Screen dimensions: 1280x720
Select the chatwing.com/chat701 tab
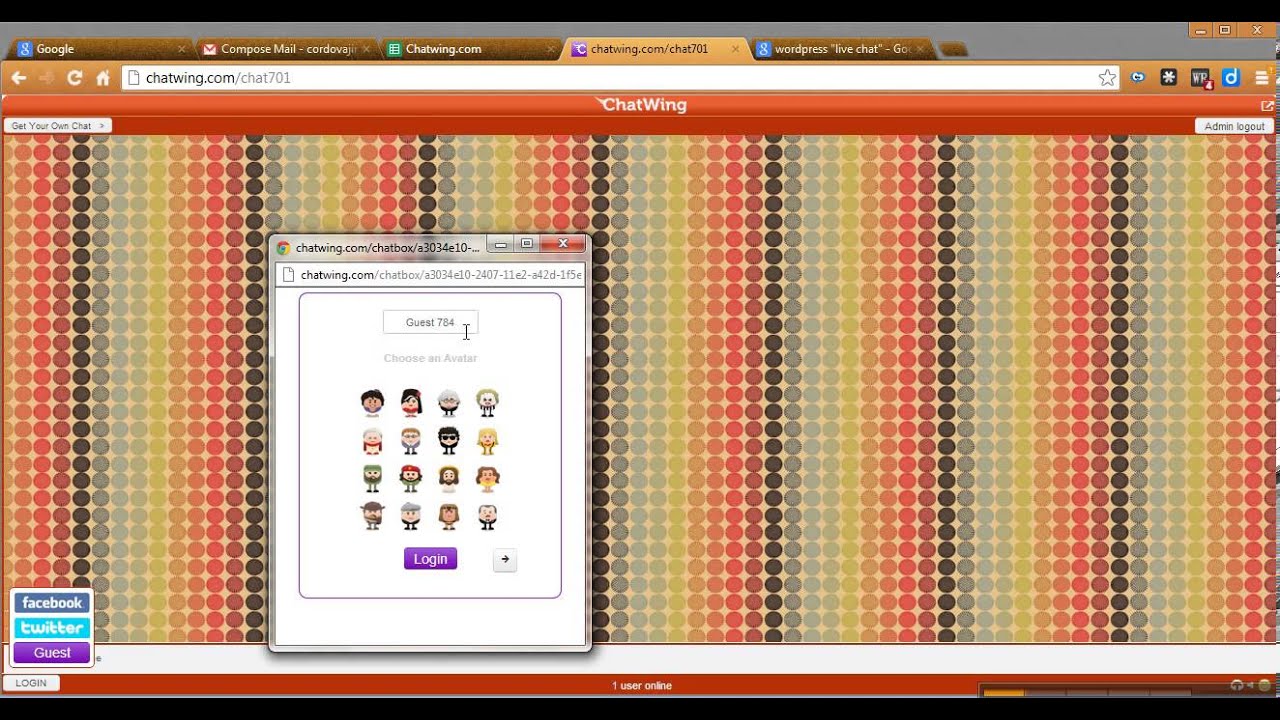tap(655, 49)
